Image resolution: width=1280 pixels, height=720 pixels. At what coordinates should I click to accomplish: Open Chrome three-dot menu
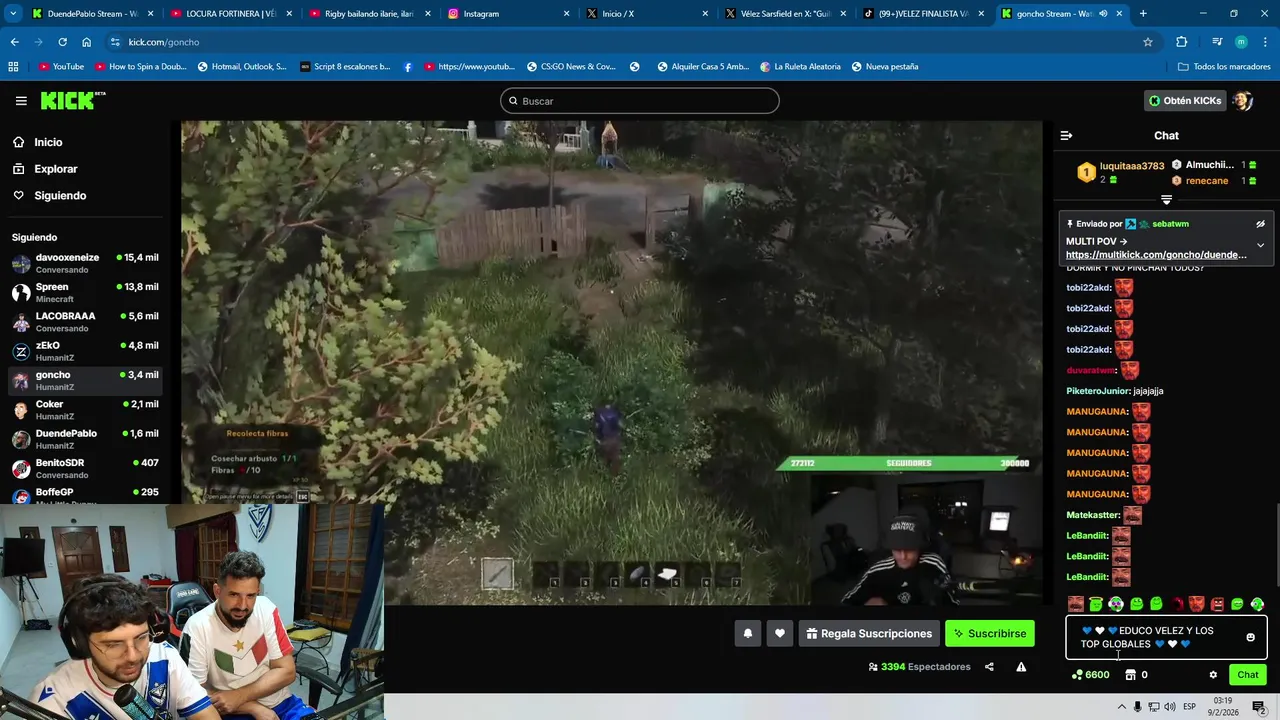coord(1264,42)
